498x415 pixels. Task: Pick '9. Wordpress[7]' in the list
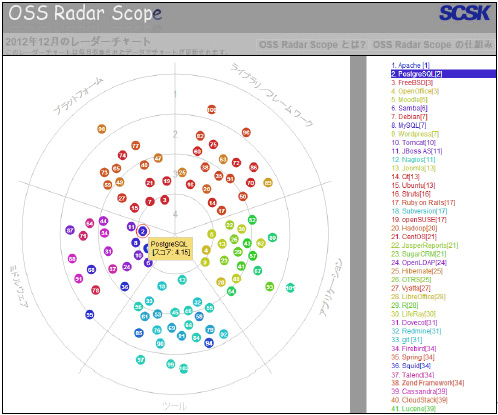pyautogui.click(x=415, y=134)
